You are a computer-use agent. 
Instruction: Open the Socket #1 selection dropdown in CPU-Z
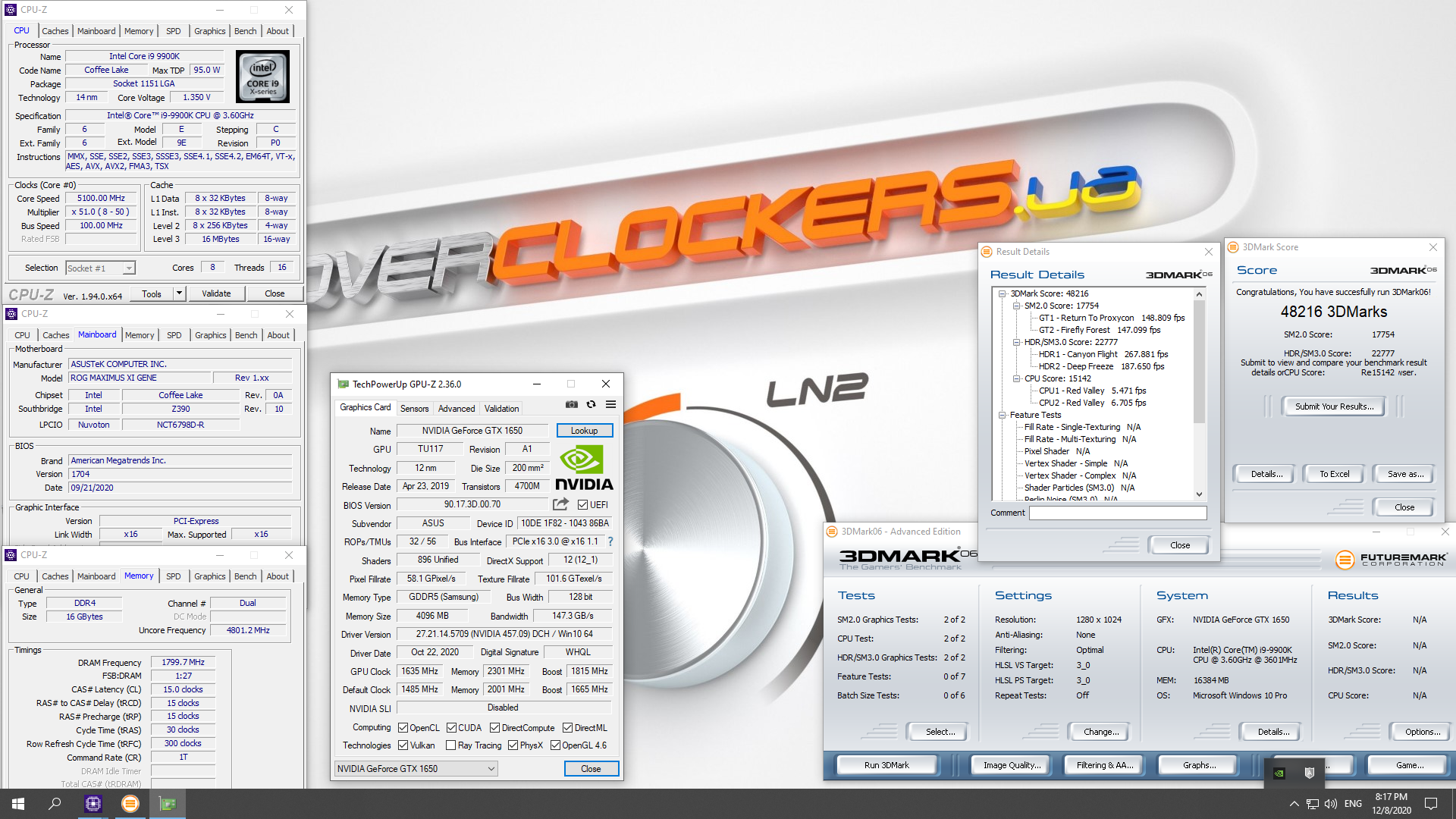pos(129,268)
